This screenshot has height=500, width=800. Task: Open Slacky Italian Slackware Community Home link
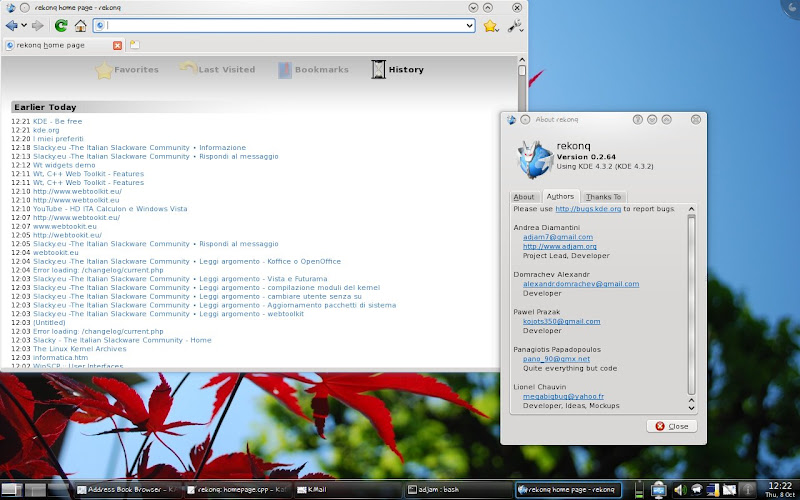click(x=122, y=340)
